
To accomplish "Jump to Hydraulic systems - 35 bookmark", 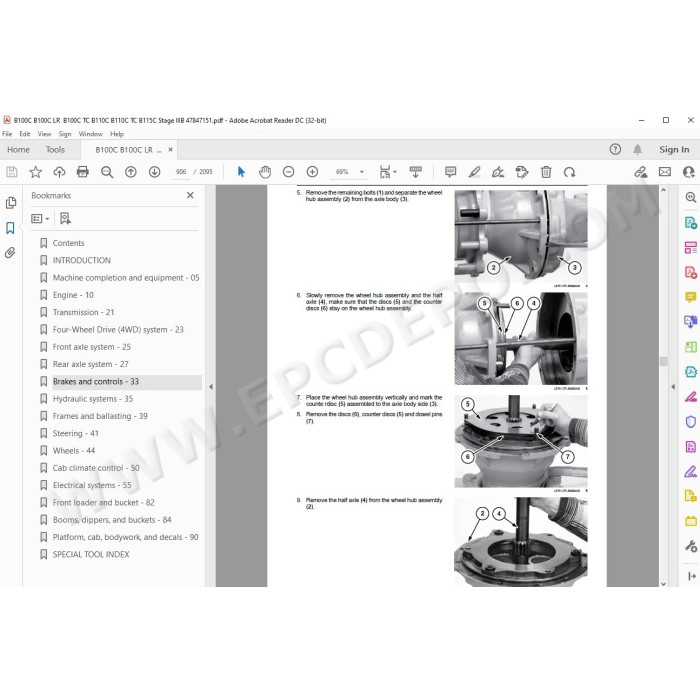I will click(92, 399).
